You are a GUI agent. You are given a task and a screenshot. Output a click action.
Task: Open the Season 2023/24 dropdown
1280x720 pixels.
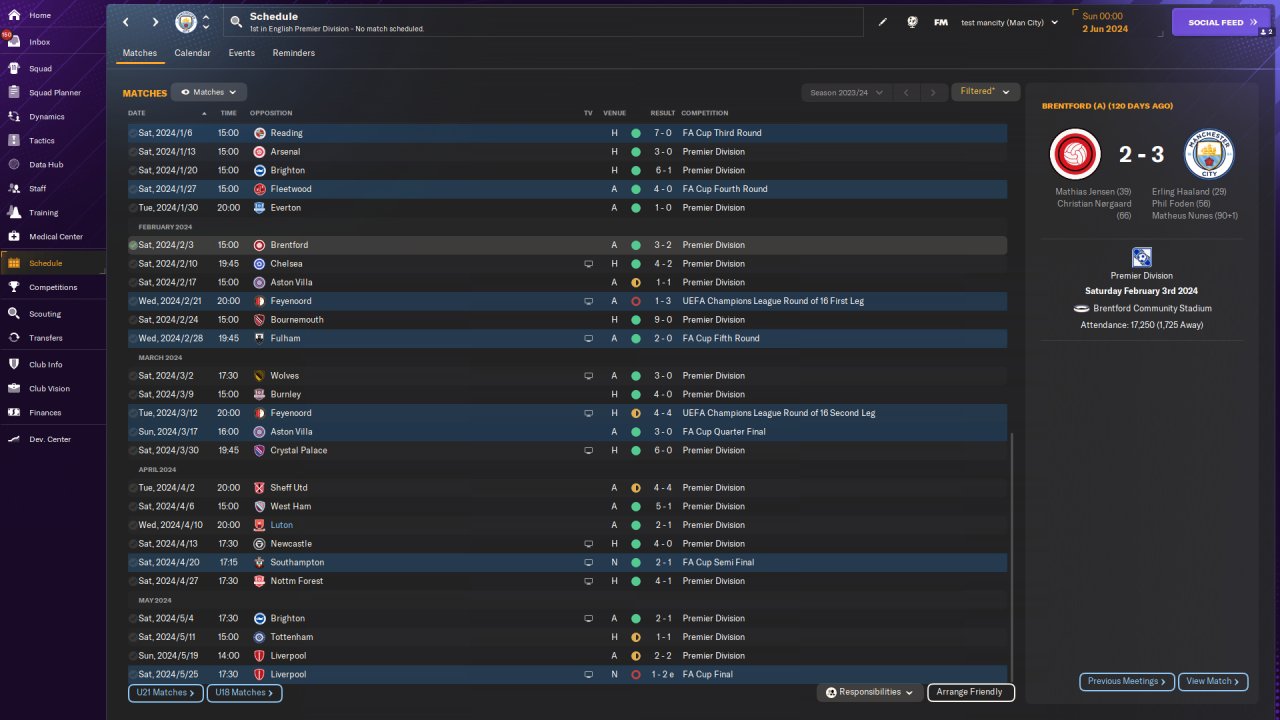pyautogui.click(x=847, y=93)
